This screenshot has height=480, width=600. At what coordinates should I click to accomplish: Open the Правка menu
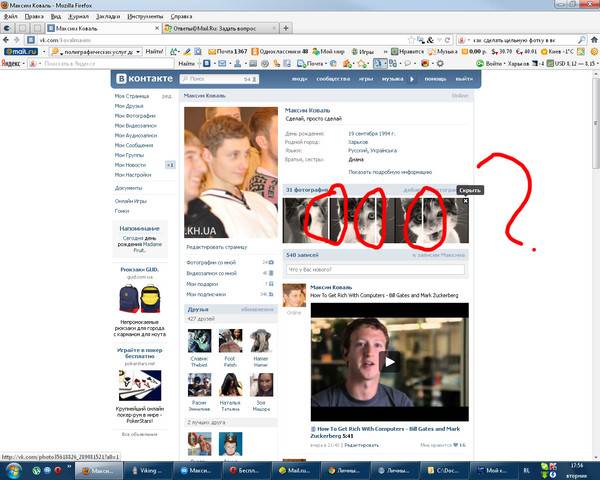pos(34,16)
